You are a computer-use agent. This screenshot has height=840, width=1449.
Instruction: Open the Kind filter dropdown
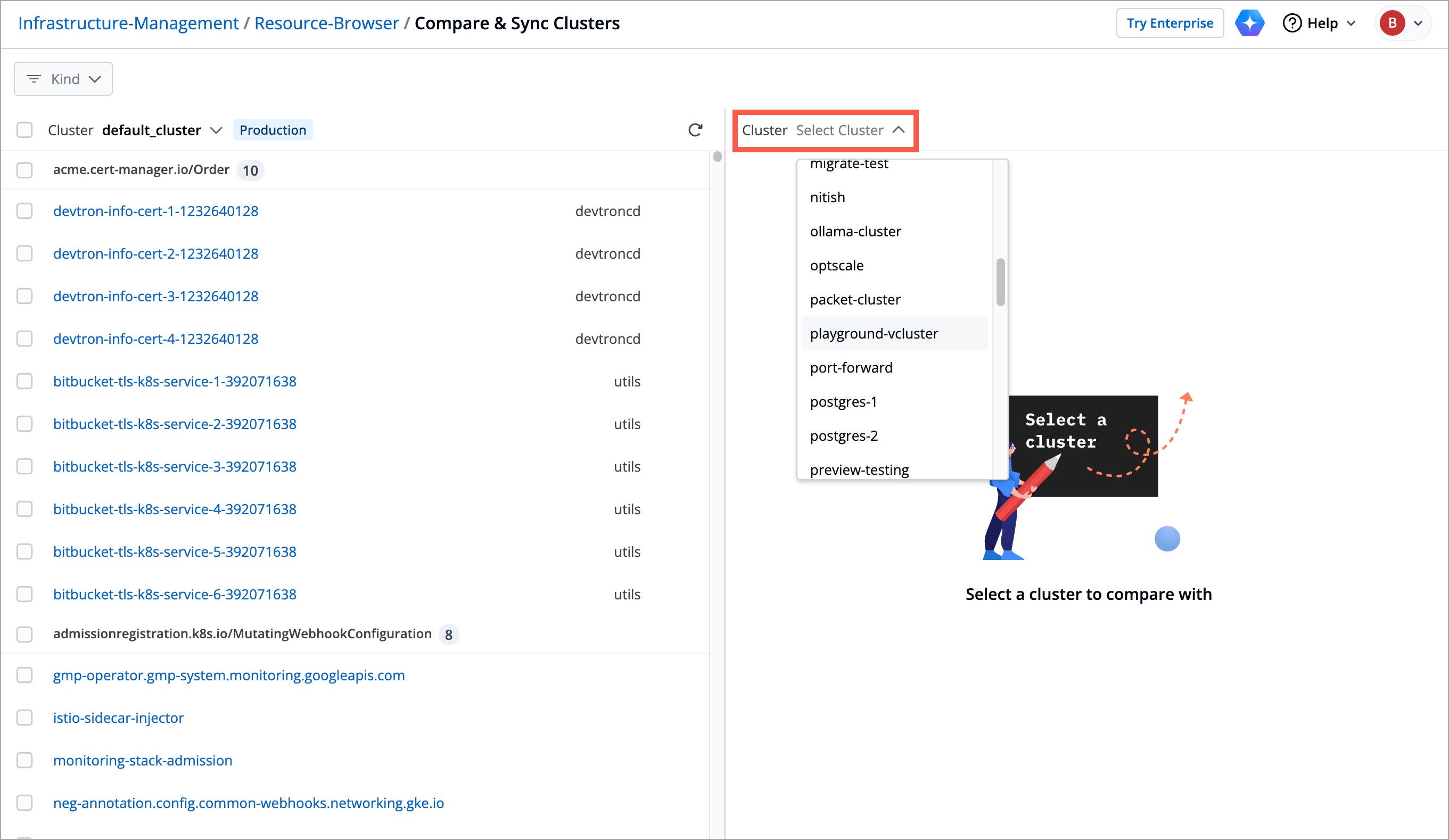pos(63,79)
